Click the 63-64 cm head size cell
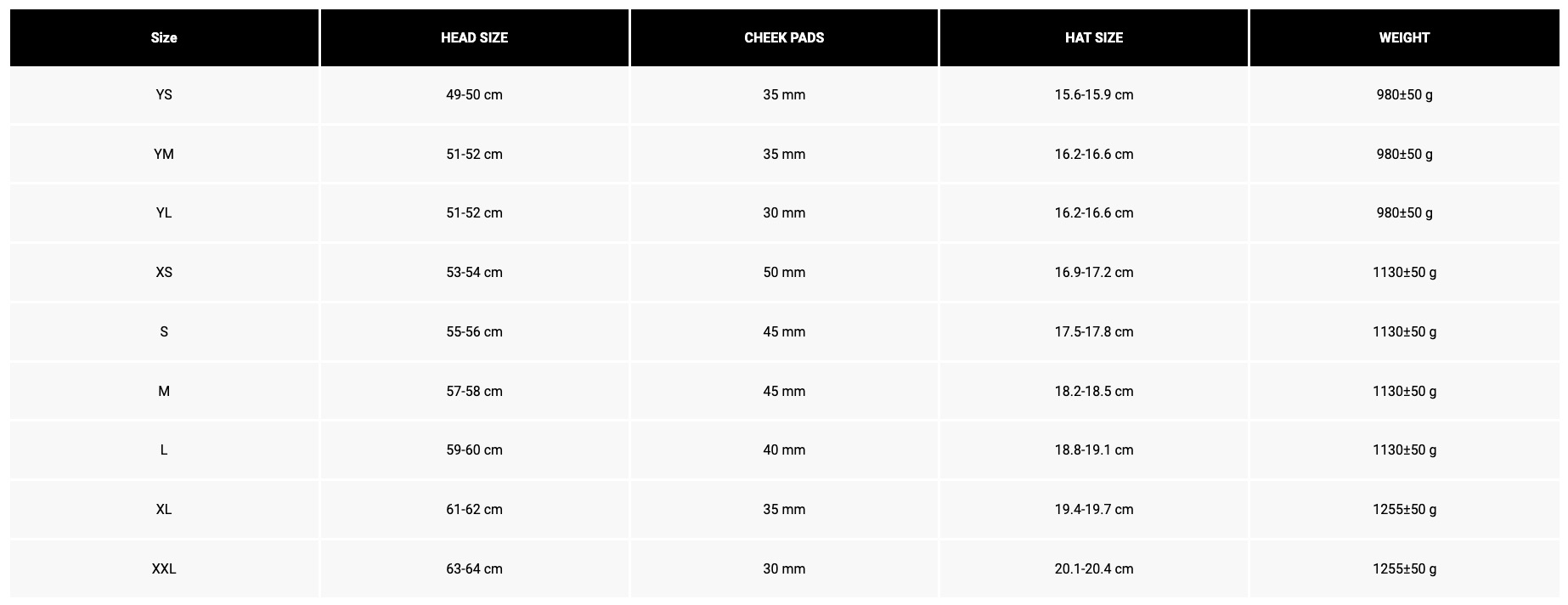 tap(474, 568)
